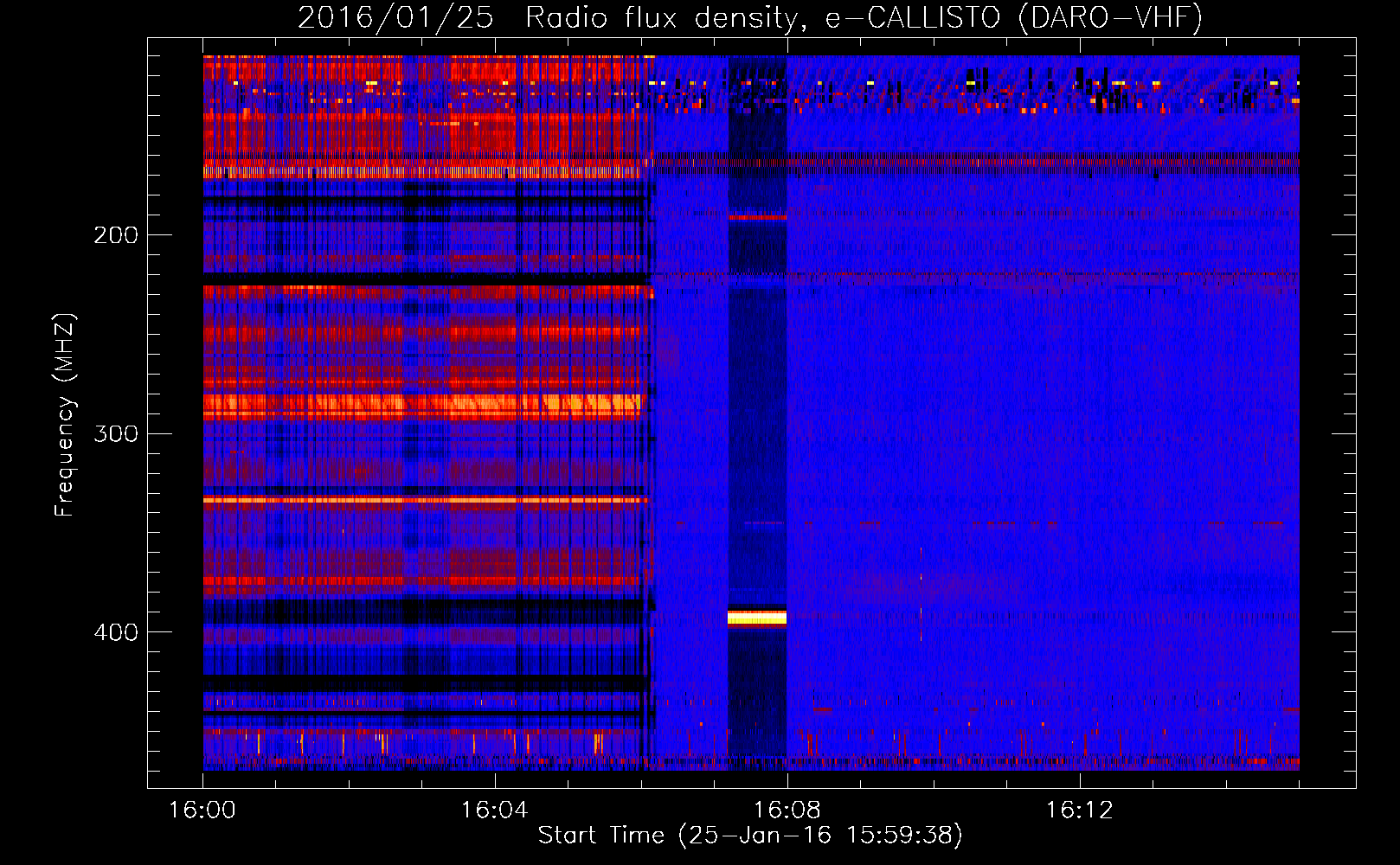Select the 400 frequency tick label
Viewport: 1400px width, 865px height.
click(116, 632)
